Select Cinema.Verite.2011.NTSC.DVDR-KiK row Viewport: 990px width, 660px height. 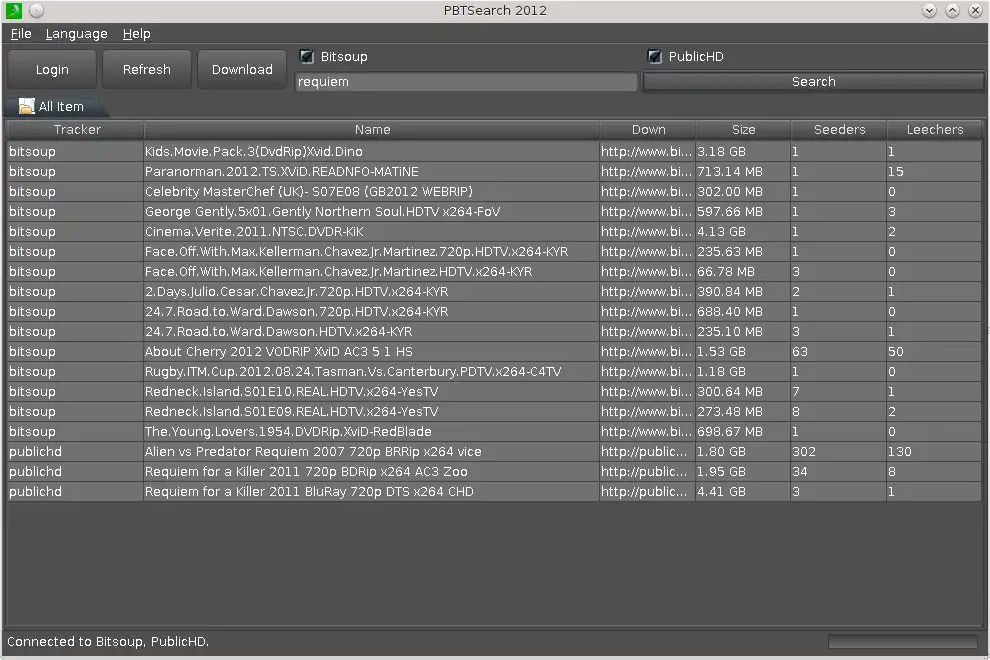(x=494, y=232)
